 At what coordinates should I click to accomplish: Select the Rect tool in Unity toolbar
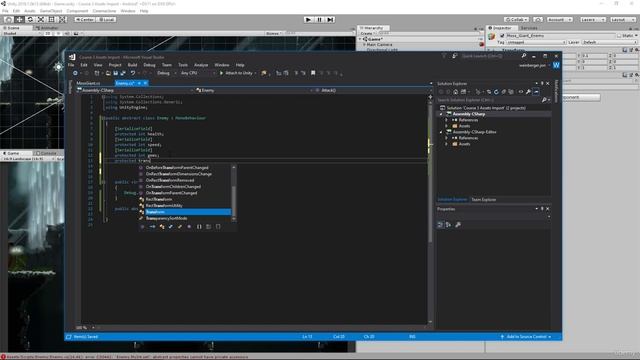tap(51, 19)
